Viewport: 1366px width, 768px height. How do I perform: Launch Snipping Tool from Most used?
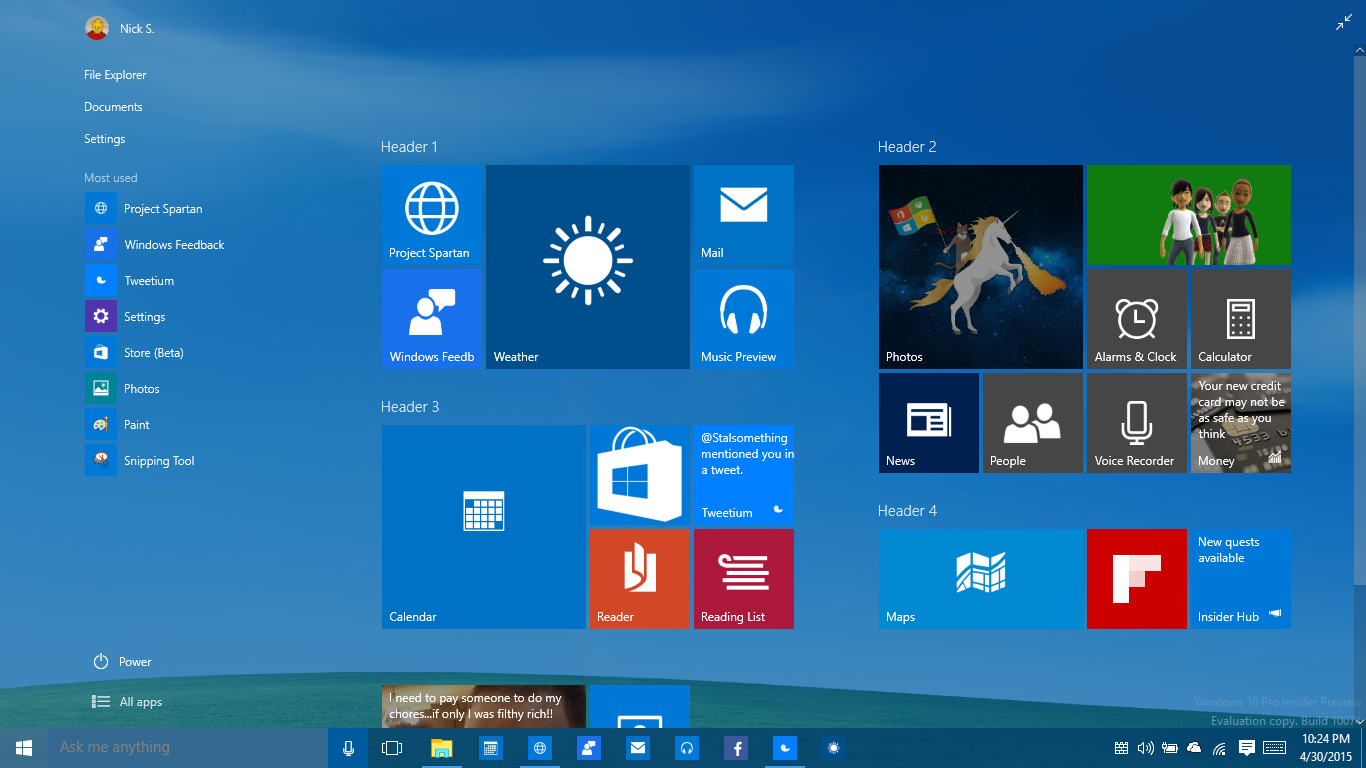(x=140, y=461)
